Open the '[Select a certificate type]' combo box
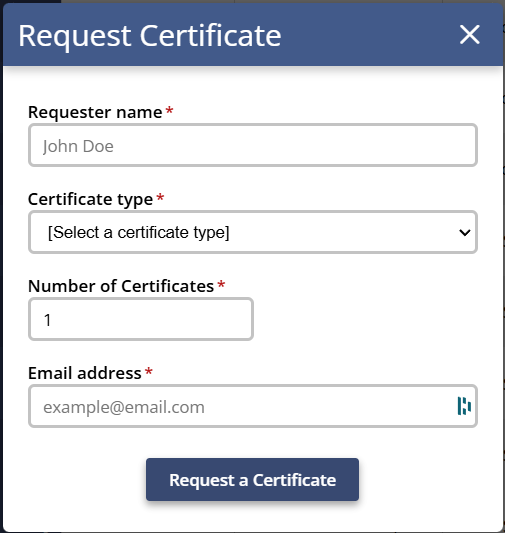 click(253, 232)
